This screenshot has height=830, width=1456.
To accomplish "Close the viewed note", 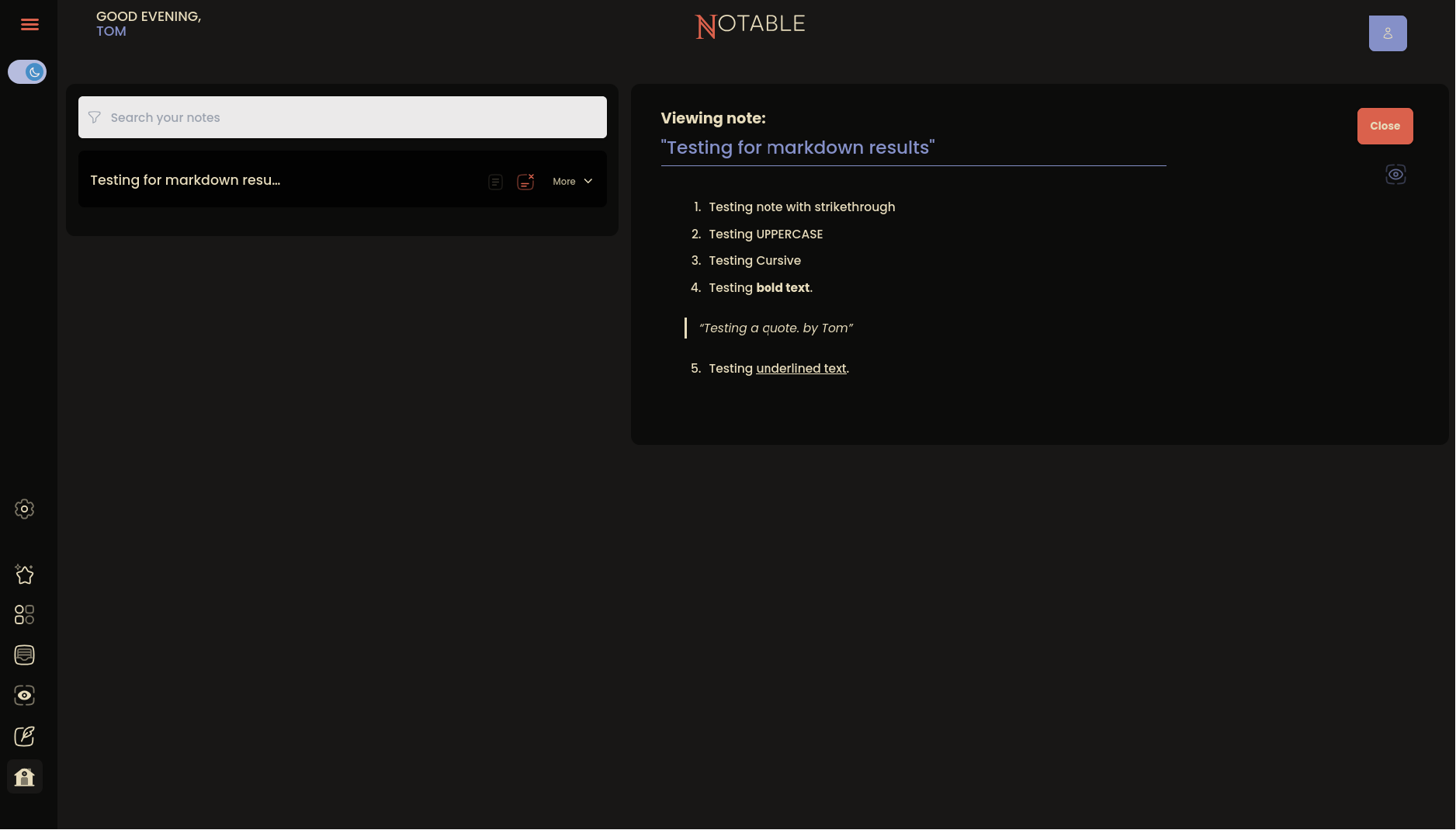I will click(x=1385, y=126).
